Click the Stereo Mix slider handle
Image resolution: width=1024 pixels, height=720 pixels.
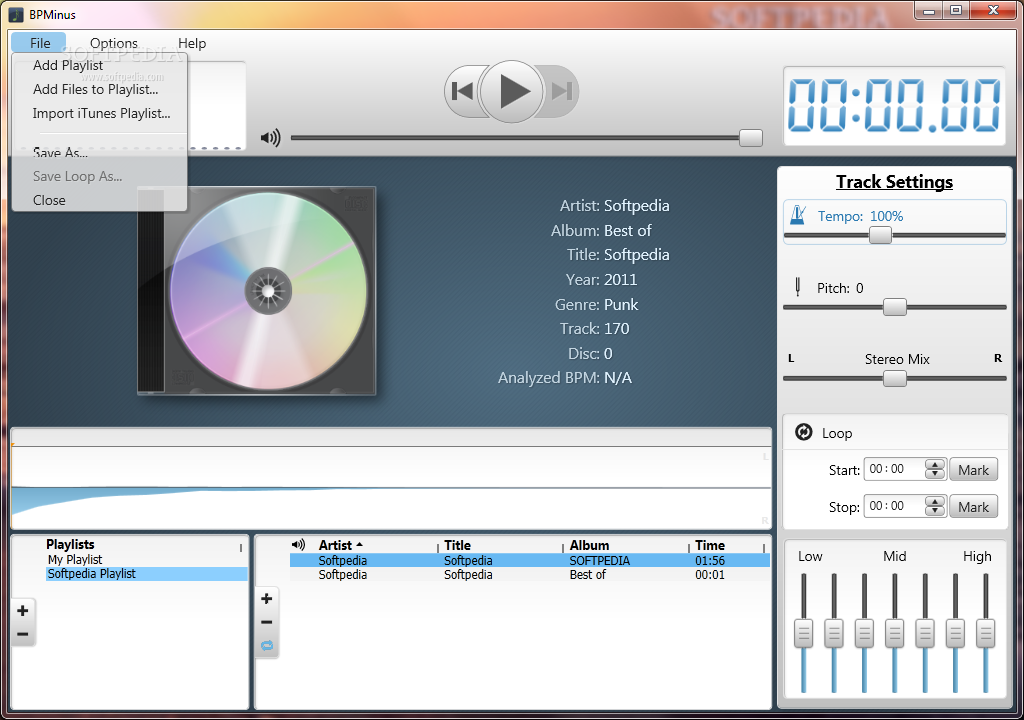coord(895,378)
